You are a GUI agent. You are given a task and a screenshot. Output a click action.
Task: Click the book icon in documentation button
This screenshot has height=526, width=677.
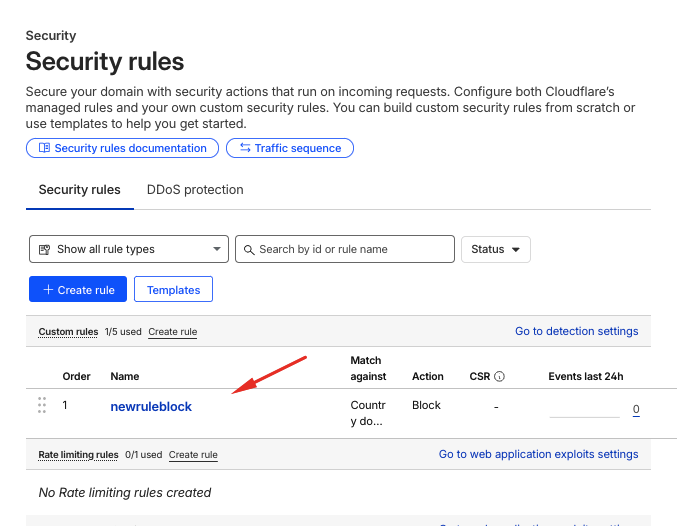pos(44,148)
